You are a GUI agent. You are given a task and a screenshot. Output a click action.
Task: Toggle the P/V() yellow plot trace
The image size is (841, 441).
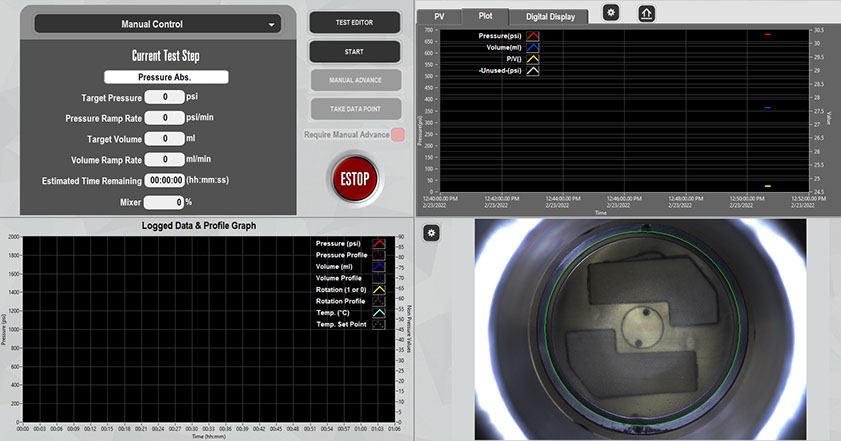pyautogui.click(x=533, y=59)
